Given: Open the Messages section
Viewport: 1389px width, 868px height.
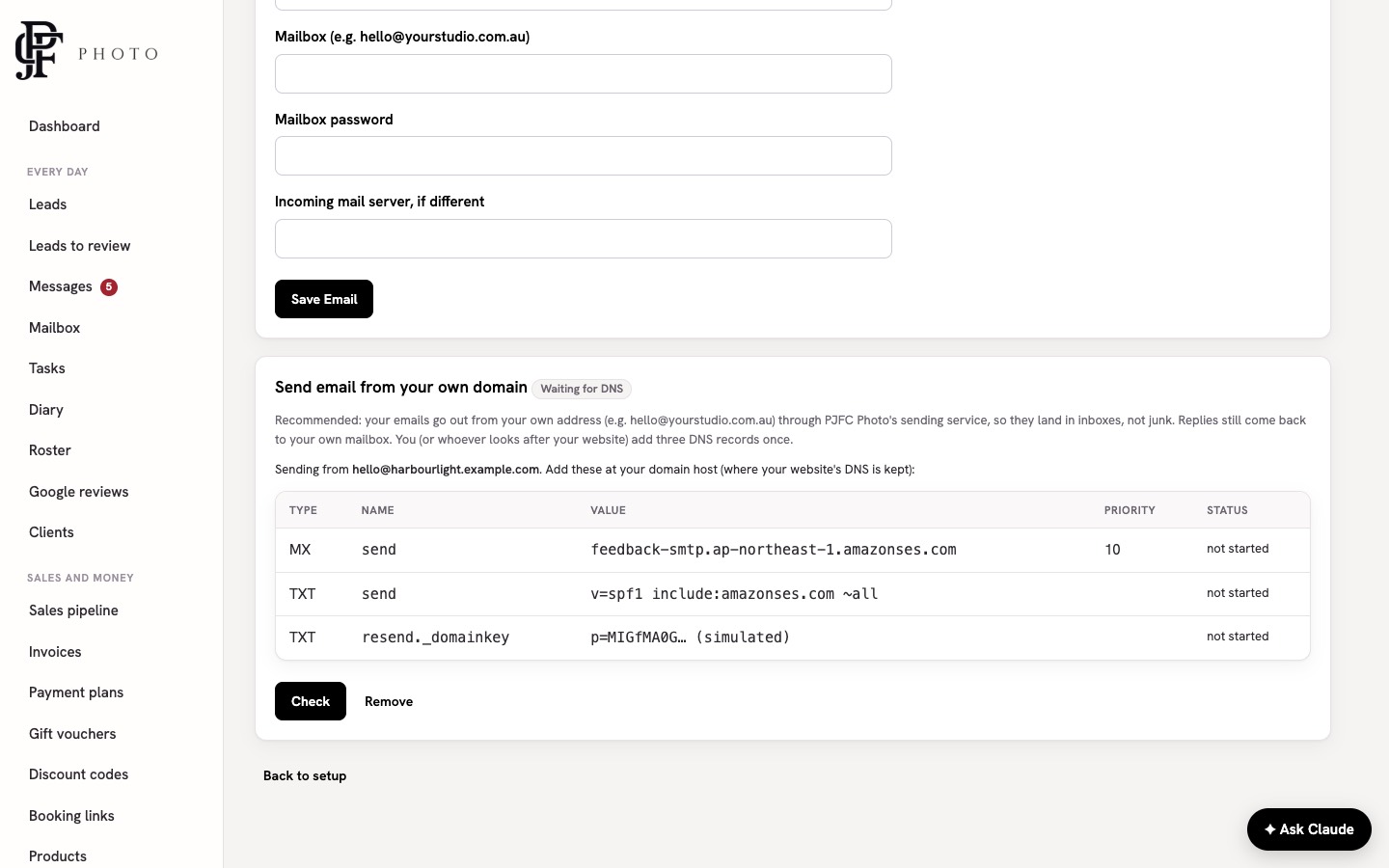Looking at the screenshot, I should coord(61,286).
